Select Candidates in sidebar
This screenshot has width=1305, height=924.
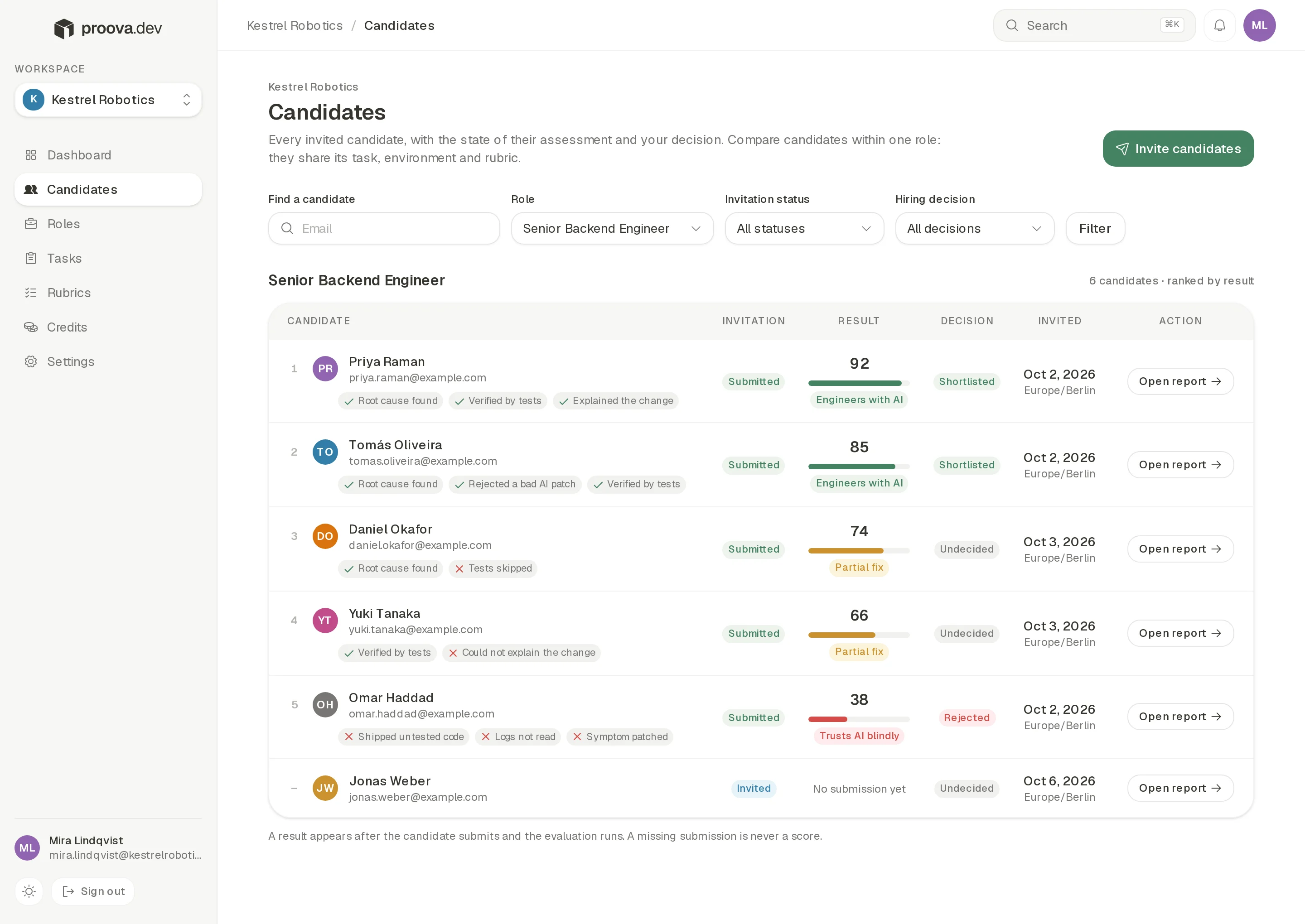(x=108, y=189)
